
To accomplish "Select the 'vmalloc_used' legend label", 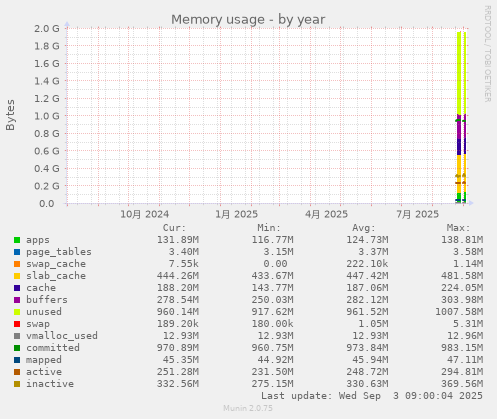I will (x=62, y=336).
